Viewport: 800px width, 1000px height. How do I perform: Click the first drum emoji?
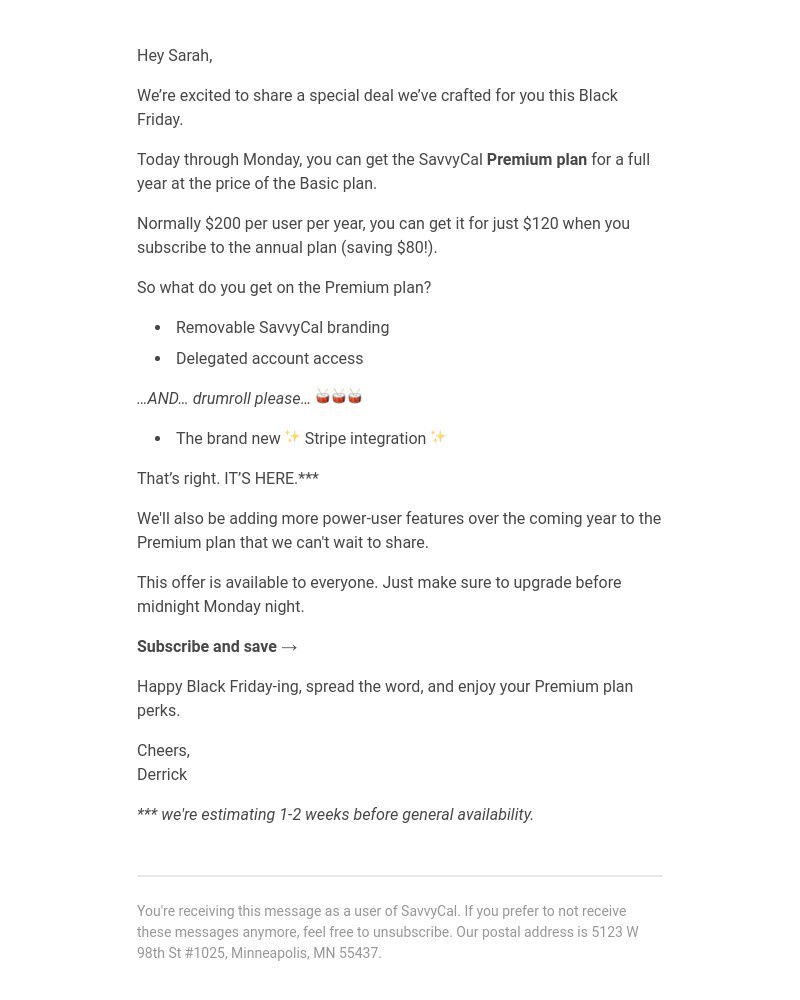[x=323, y=397]
